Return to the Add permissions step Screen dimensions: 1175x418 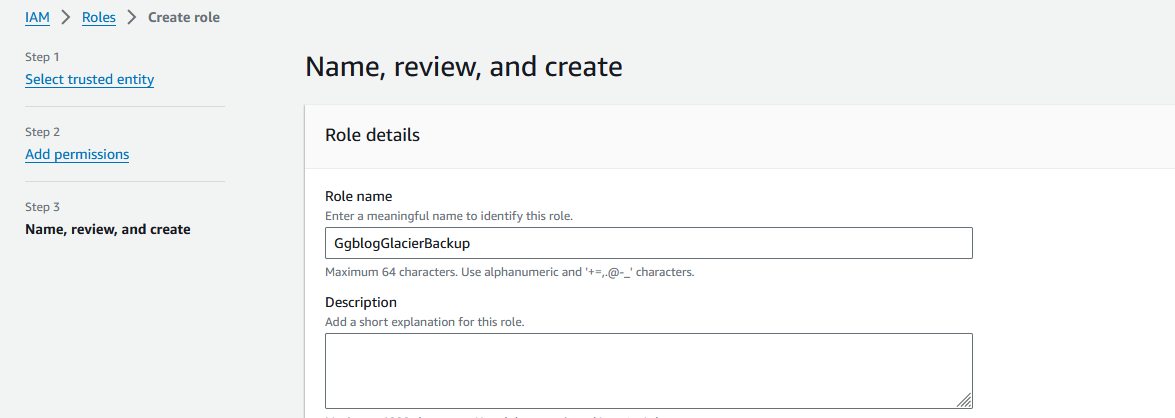pyautogui.click(x=77, y=154)
